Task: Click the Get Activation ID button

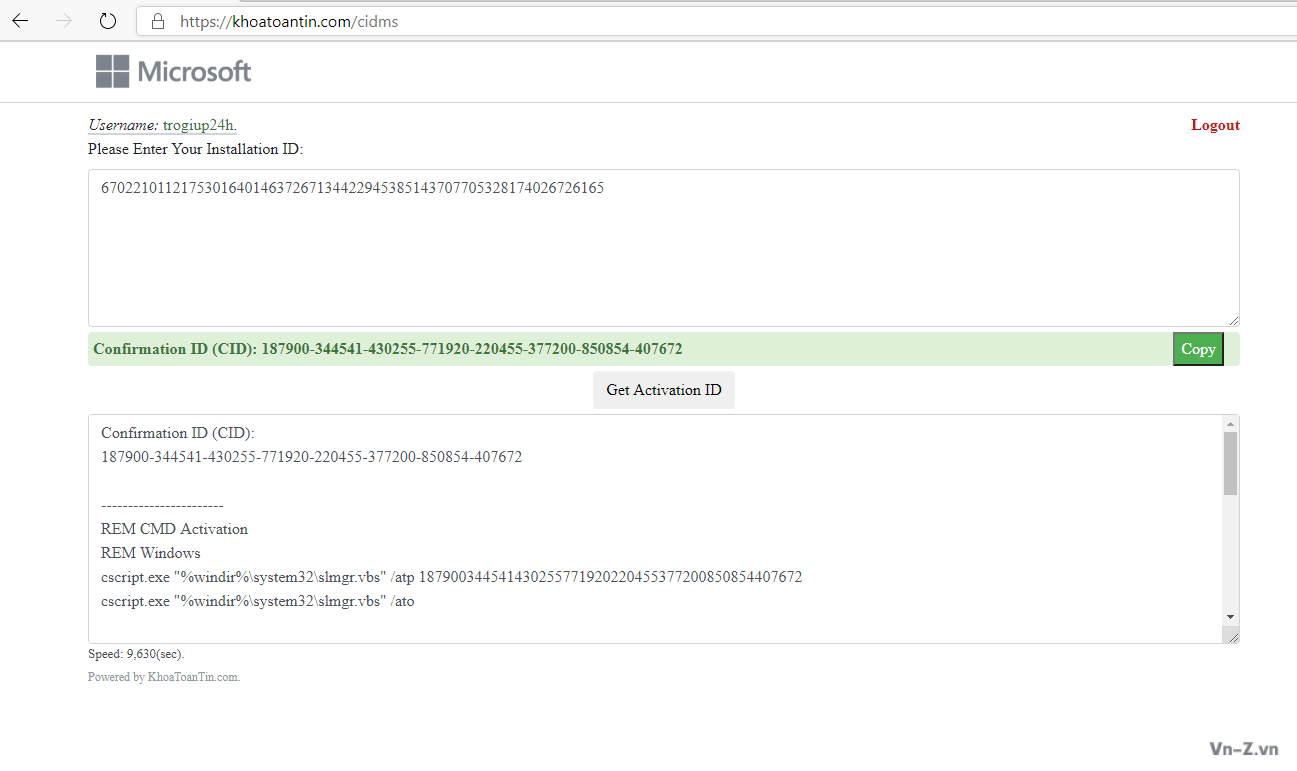Action: (x=663, y=390)
